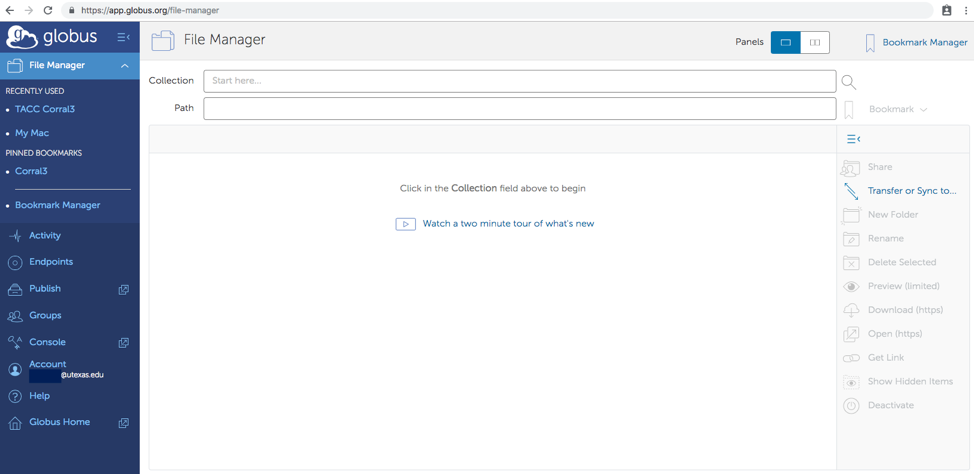Select the single panel view toggle
Viewport: 974px width, 474px height.
(x=786, y=42)
